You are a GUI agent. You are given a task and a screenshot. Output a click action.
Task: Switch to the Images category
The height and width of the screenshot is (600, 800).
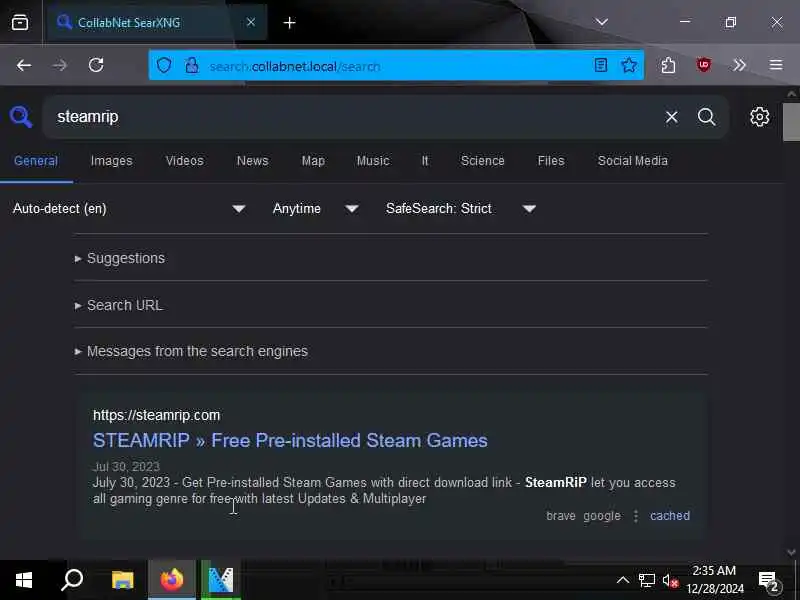point(111,161)
